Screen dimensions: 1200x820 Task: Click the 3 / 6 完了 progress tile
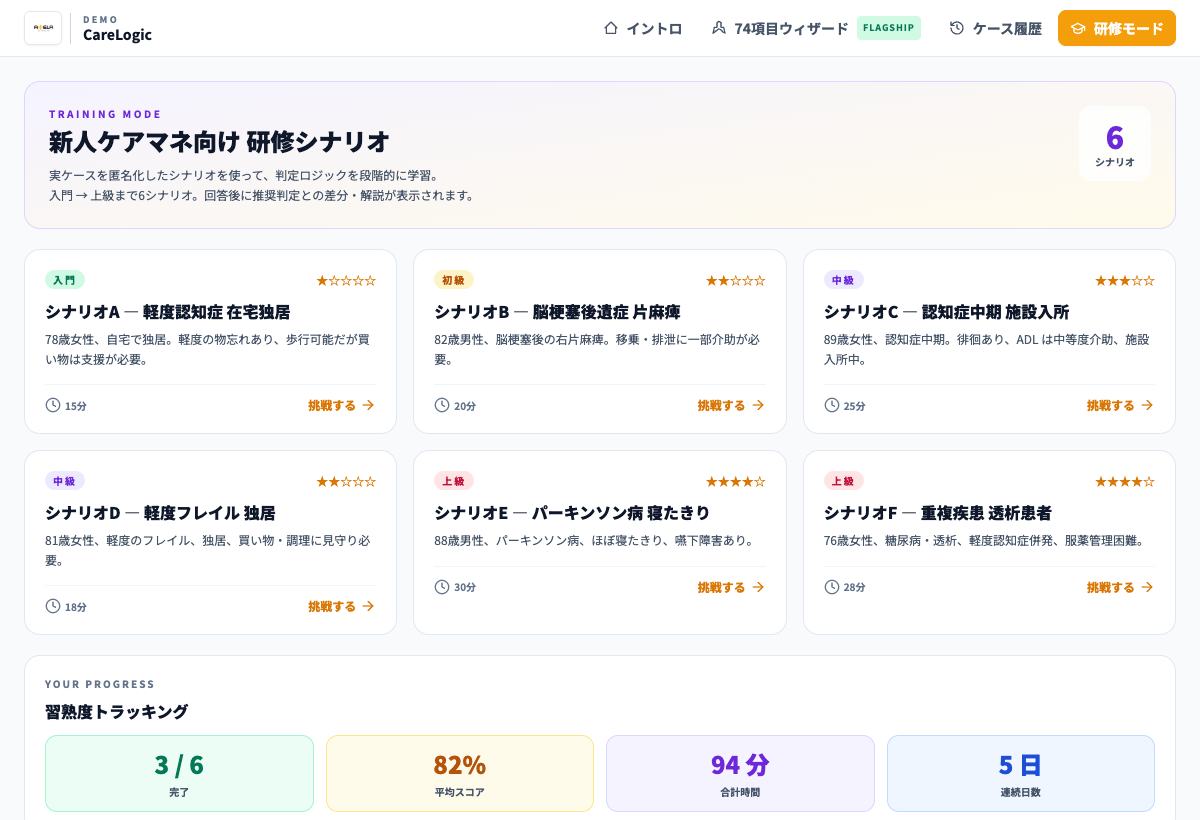coord(179,773)
